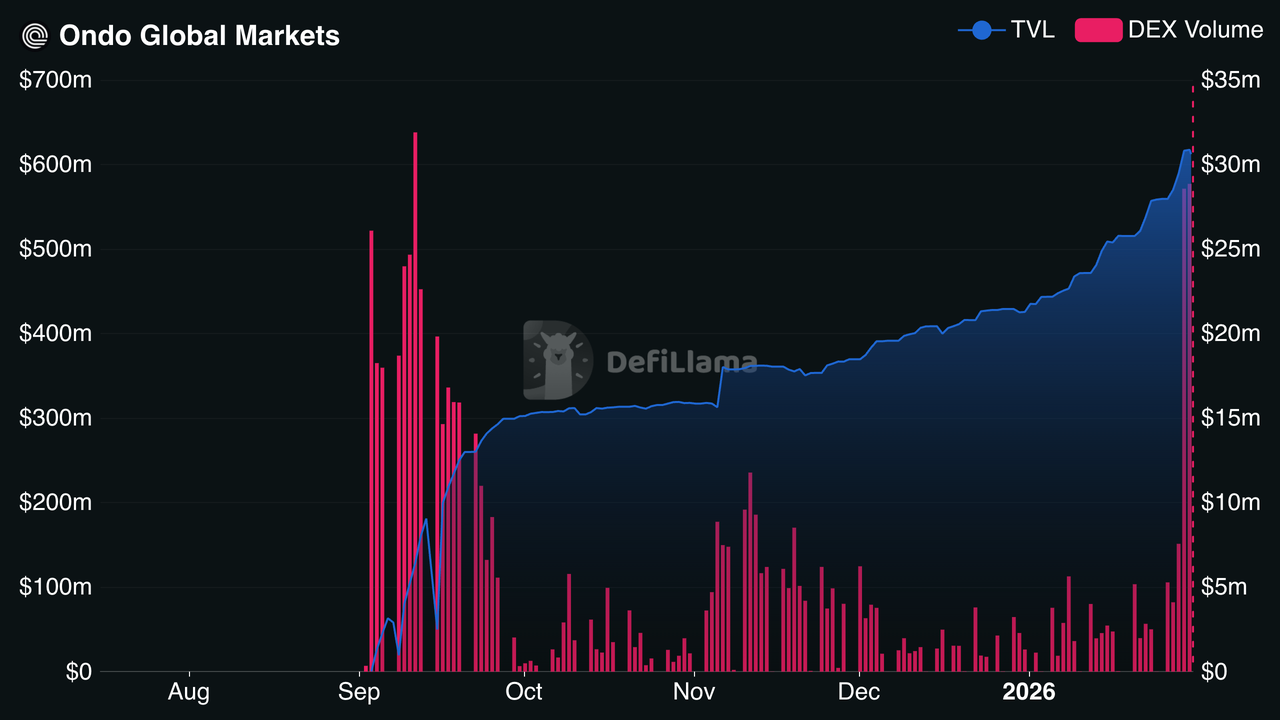Click the Ondo logo icon beside the title
The height and width of the screenshot is (720, 1280).
pyautogui.click(x=35, y=36)
